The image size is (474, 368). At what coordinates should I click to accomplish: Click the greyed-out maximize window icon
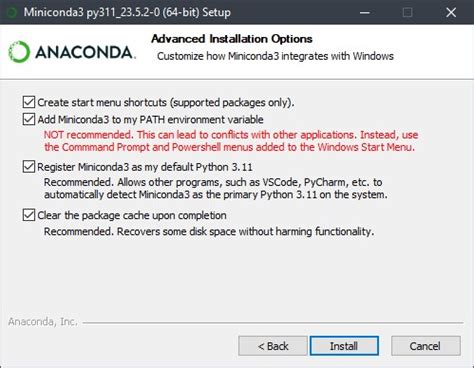407,13
